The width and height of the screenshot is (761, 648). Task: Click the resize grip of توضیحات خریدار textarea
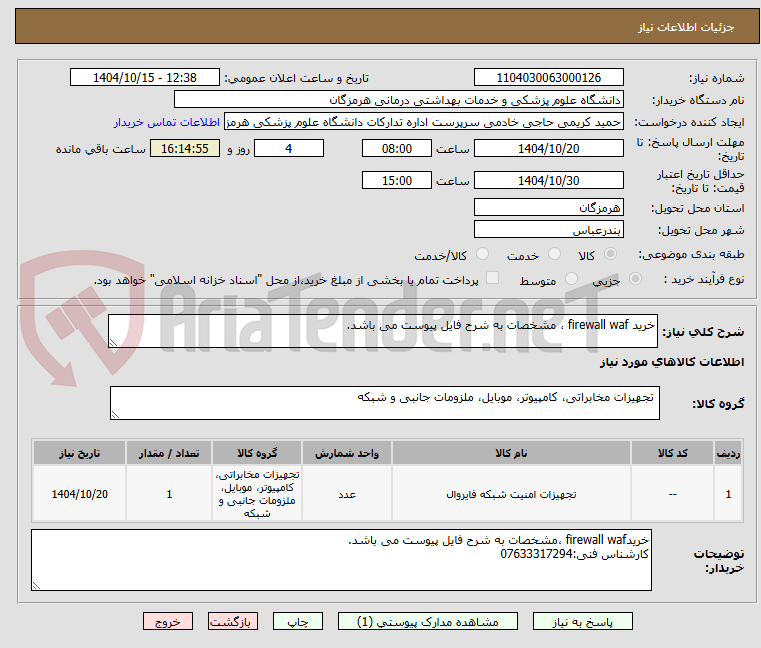pyautogui.click(x=36, y=586)
